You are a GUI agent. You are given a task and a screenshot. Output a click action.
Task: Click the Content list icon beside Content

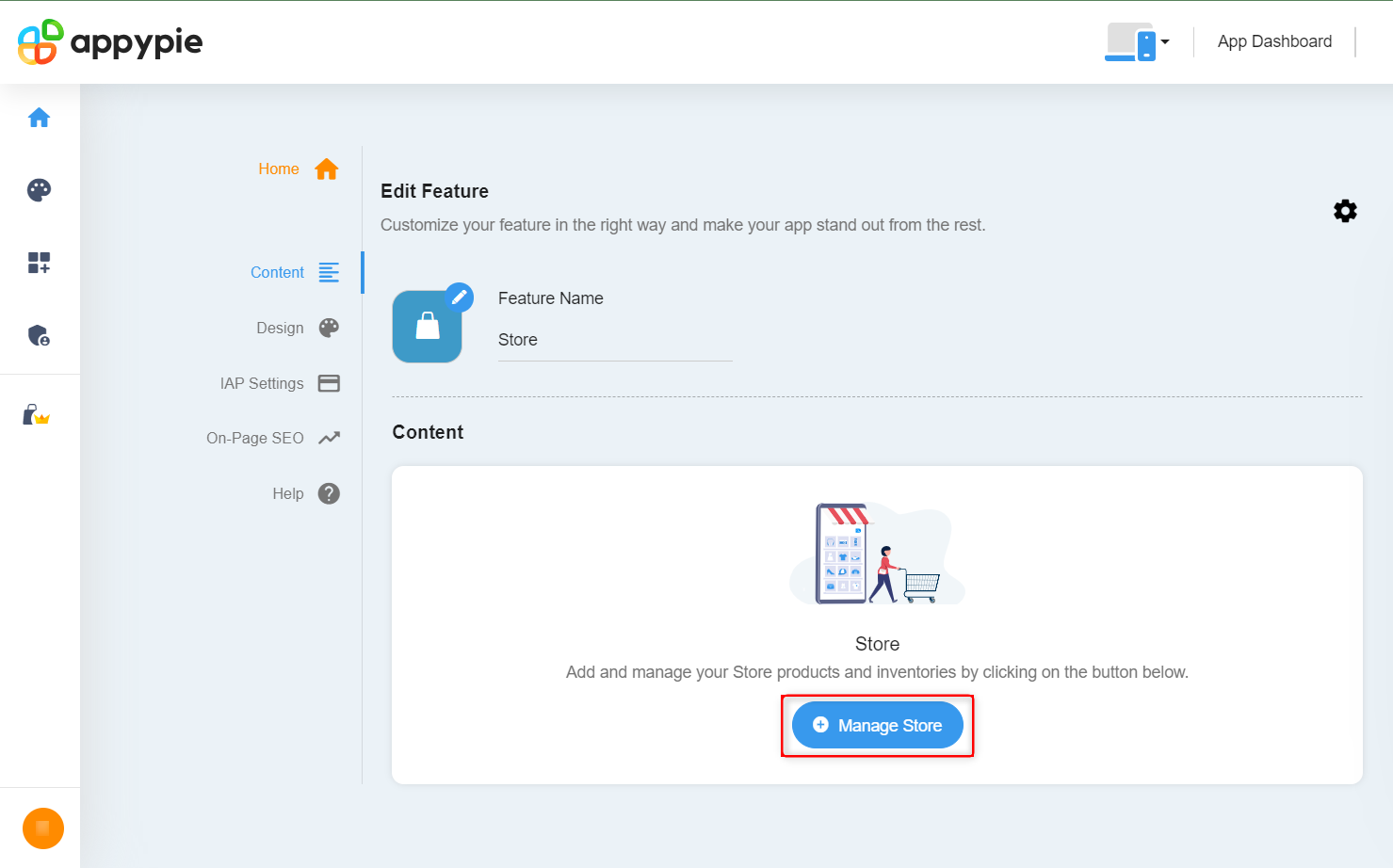[328, 272]
